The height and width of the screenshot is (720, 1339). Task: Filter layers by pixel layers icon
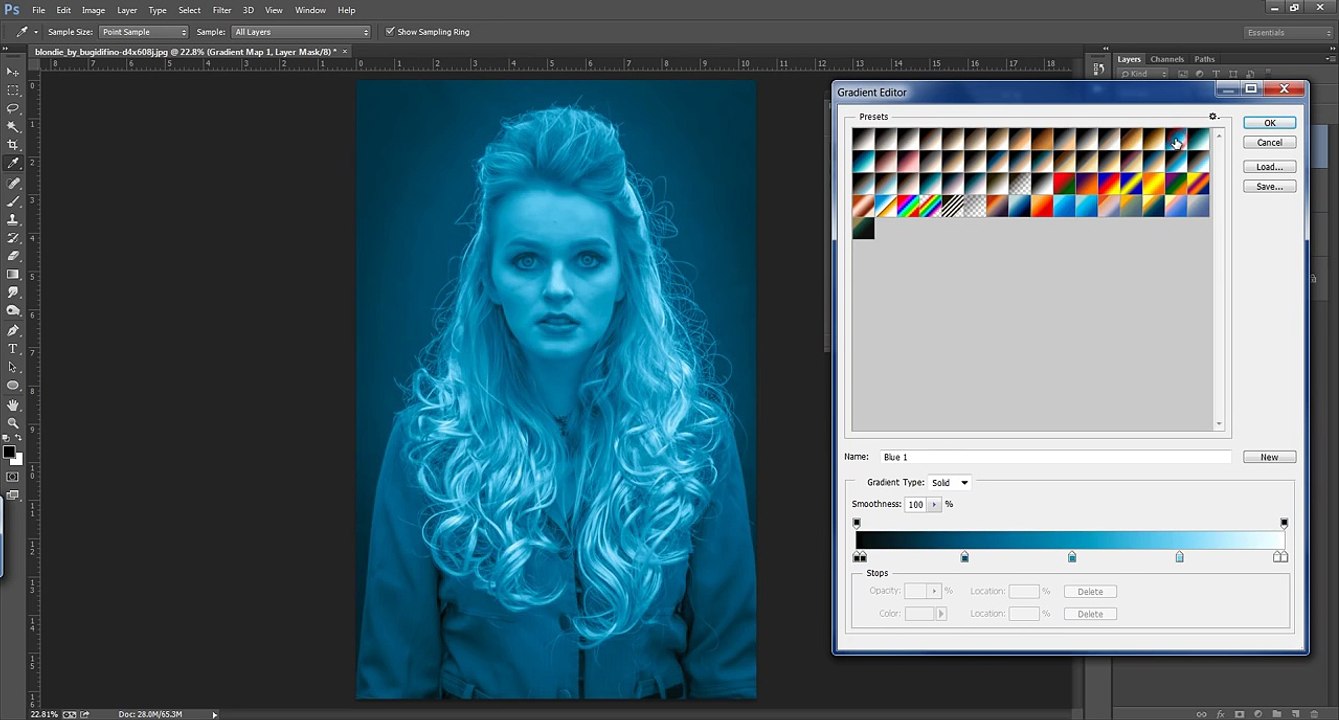click(x=1185, y=74)
